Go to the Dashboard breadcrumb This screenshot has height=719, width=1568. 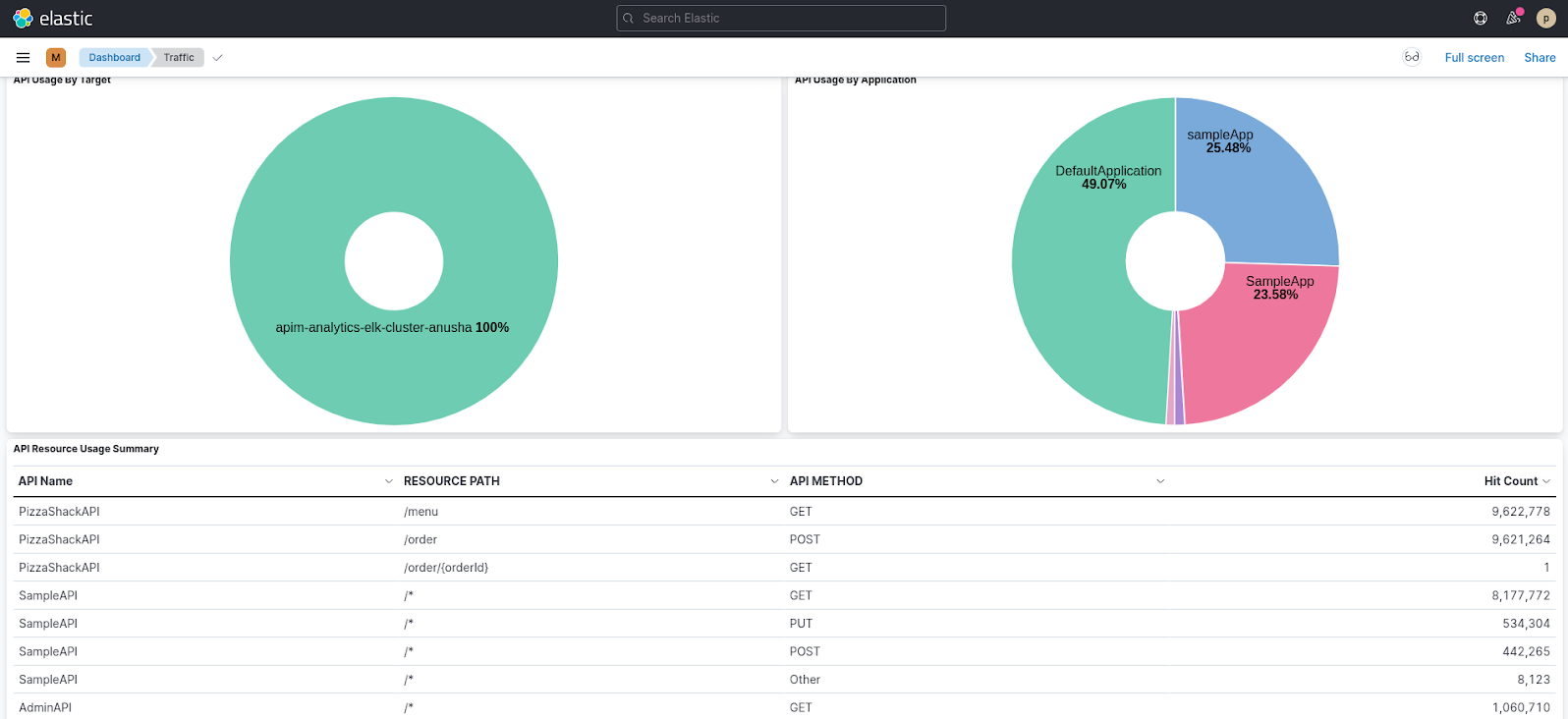click(114, 58)
